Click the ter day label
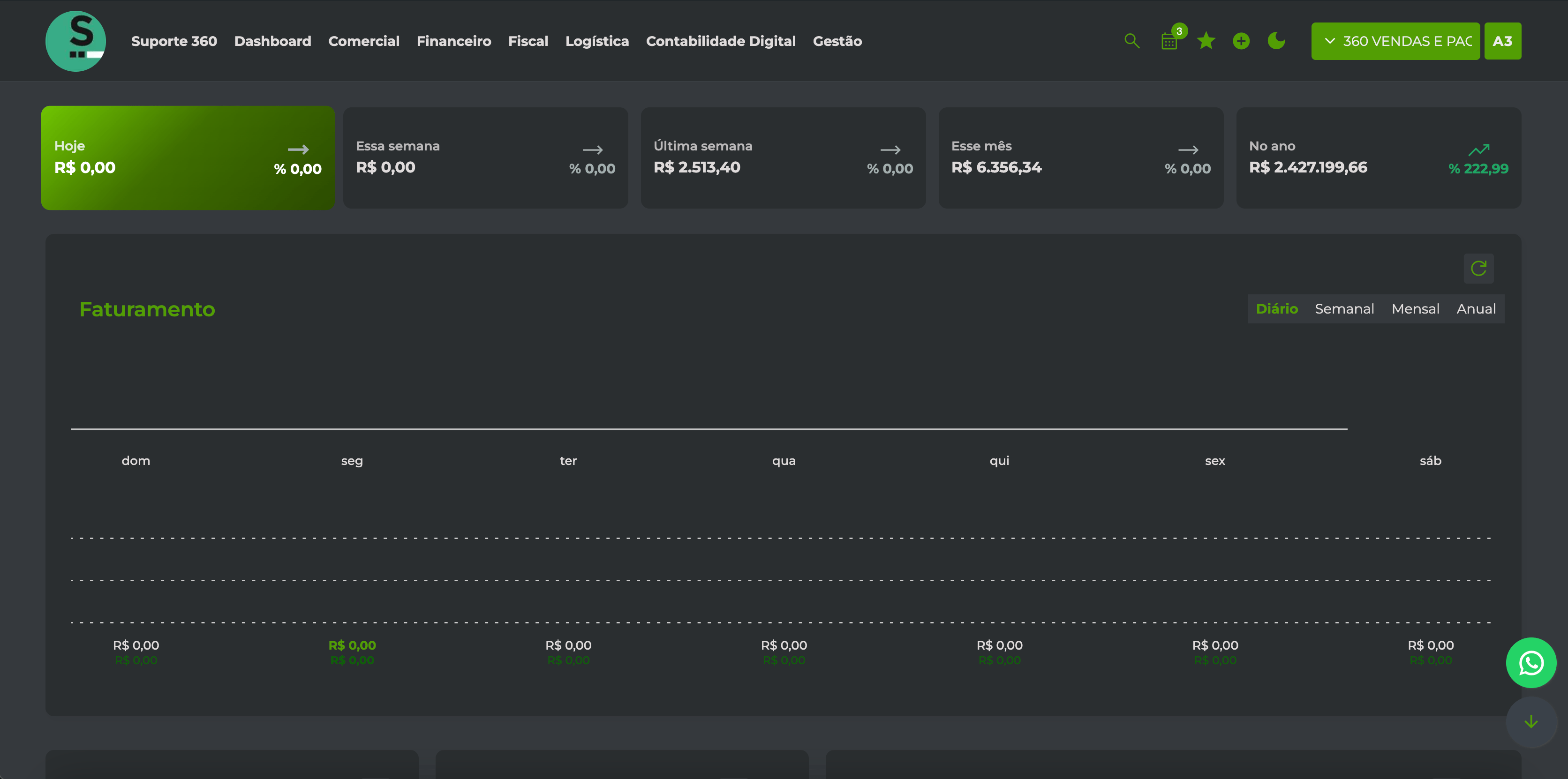Viewport: 1568px width, 779px height. pyautogui.click(x=568, y=461)
